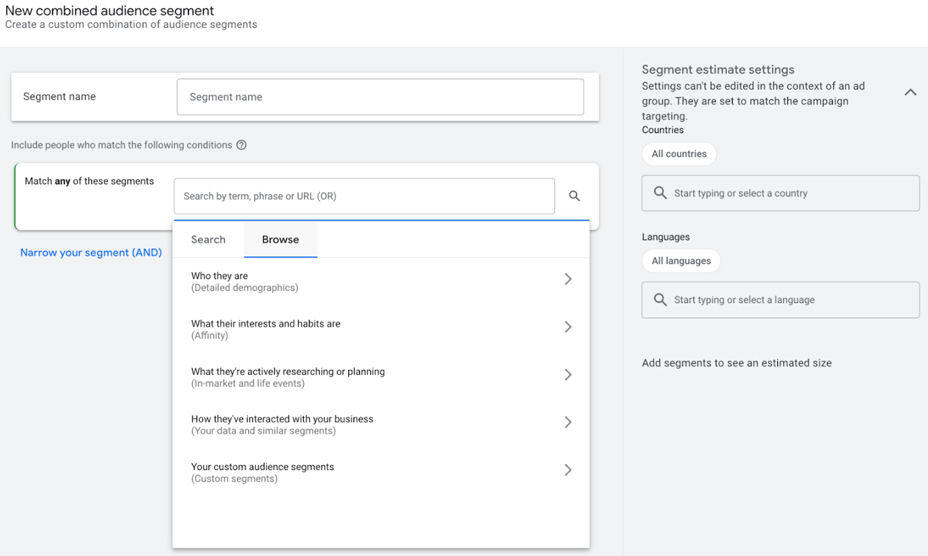Click the chevron arrow on Detailed demographics row
The width and height of the screenshot is (928, 556).
click(568, 279)
